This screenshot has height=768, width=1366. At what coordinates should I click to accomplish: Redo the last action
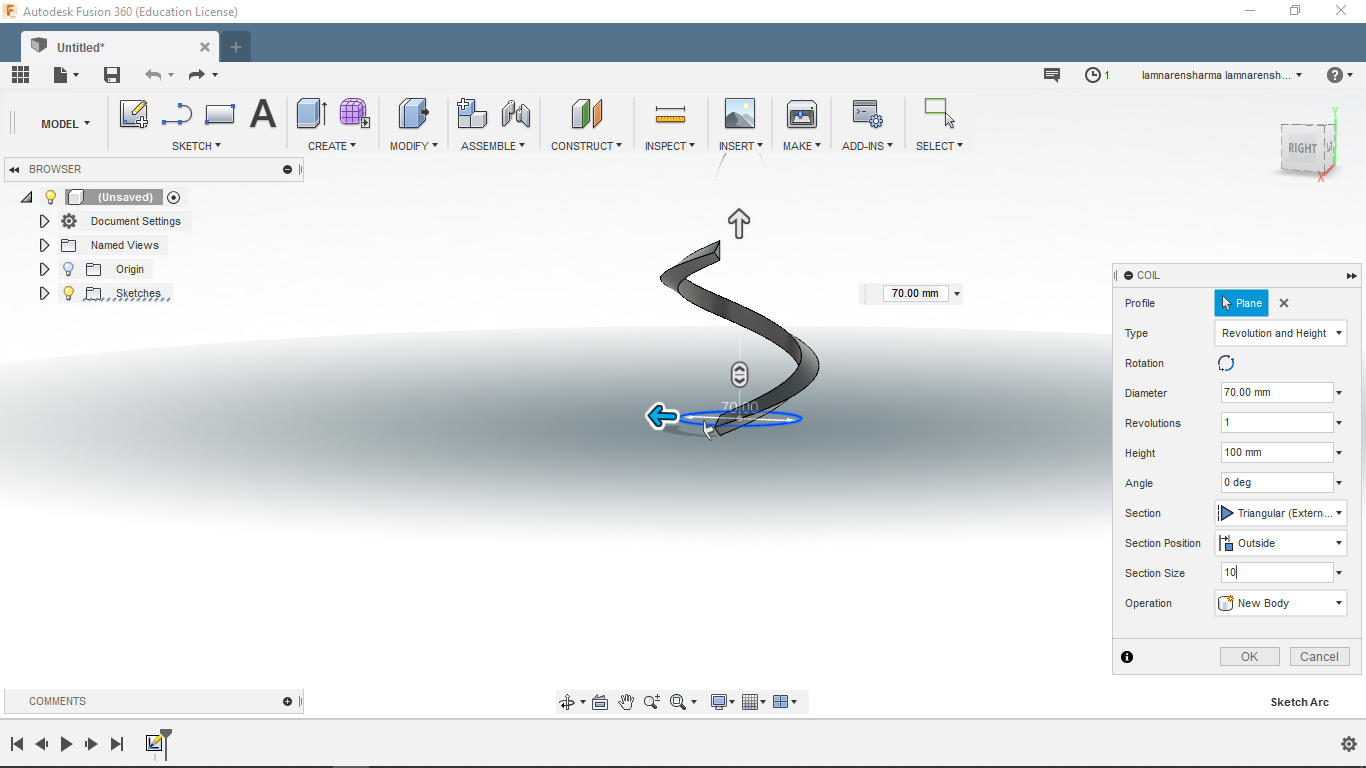(197, 75)
